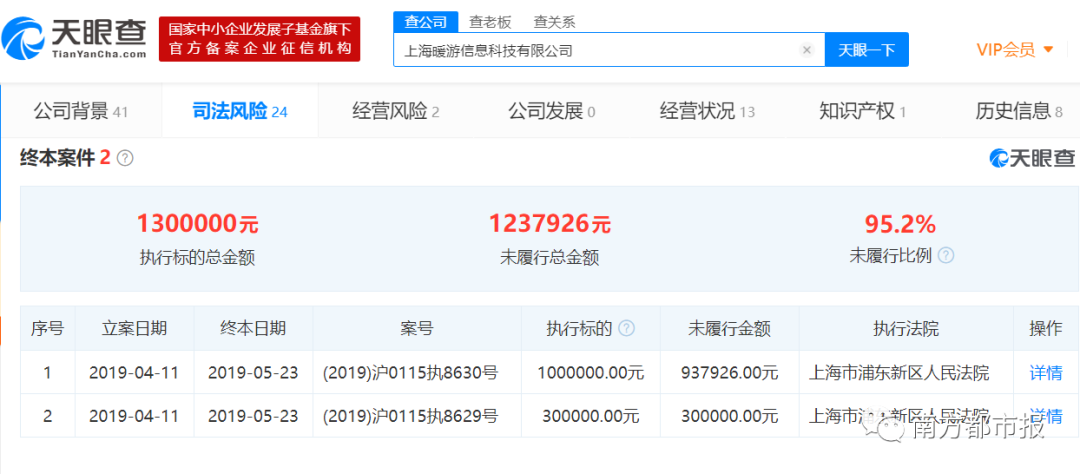Click the 执行法院 column header

(x=906, y=329)
